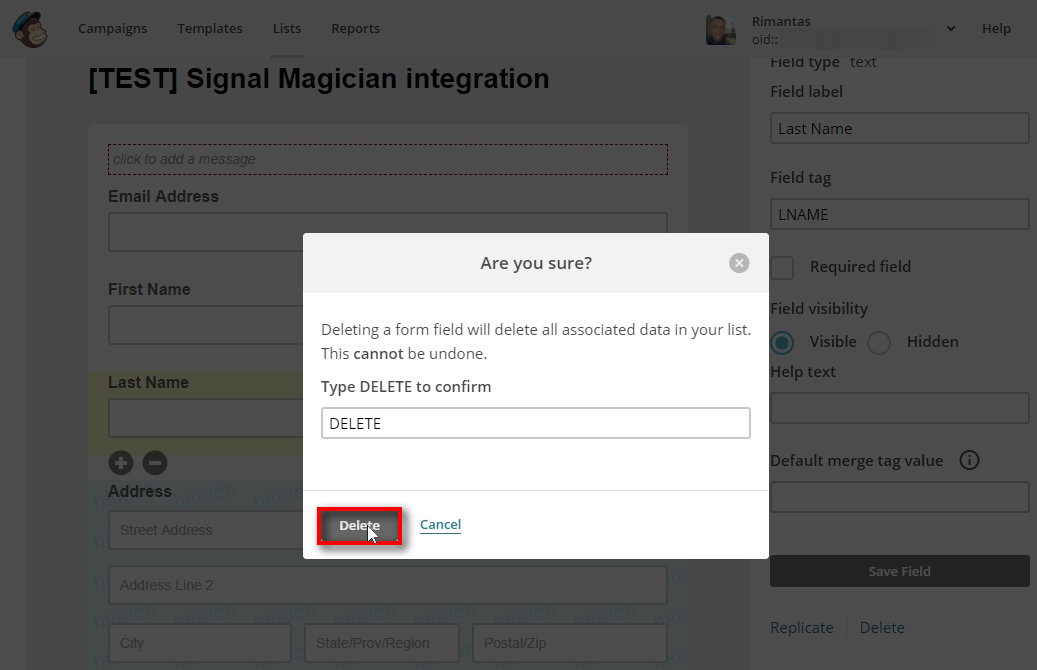
Task: Toggle the Required field checkbox
Action: coord(782,267)
